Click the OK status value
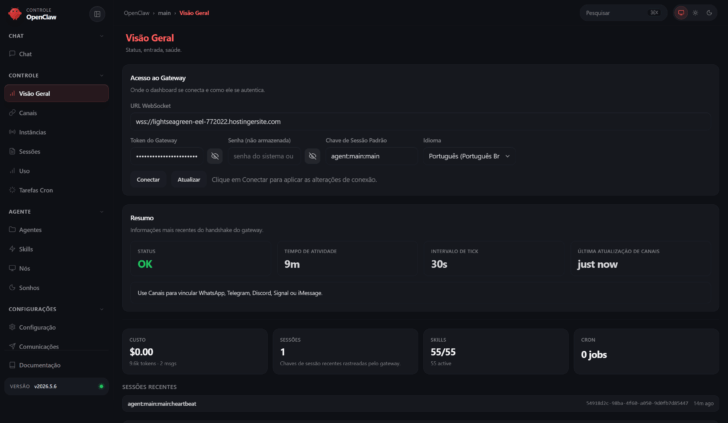This screenshot has width=728, height=423. 145,264
